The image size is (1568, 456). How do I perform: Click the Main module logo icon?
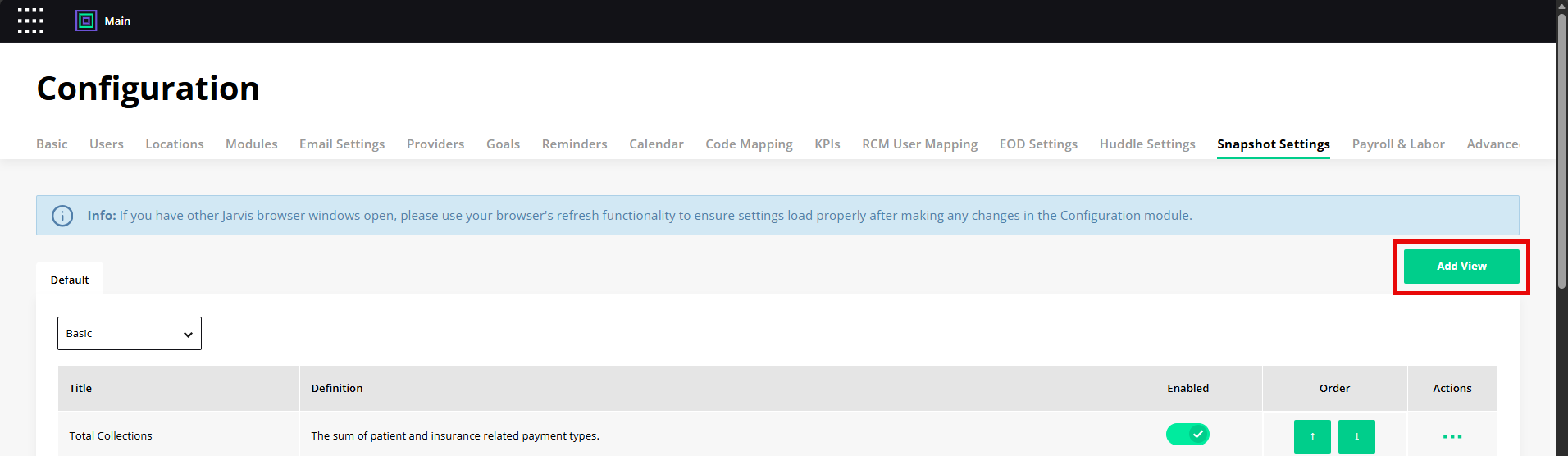click(x=86, y=21)
